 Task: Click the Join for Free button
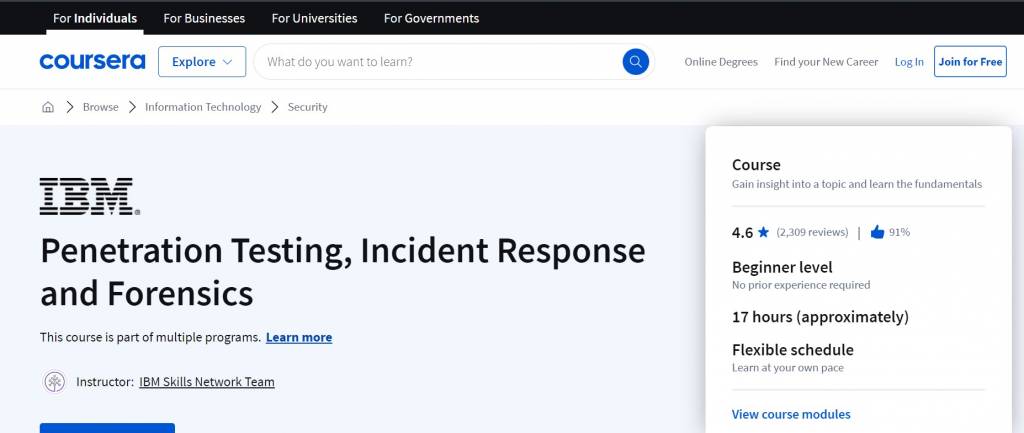970,61
